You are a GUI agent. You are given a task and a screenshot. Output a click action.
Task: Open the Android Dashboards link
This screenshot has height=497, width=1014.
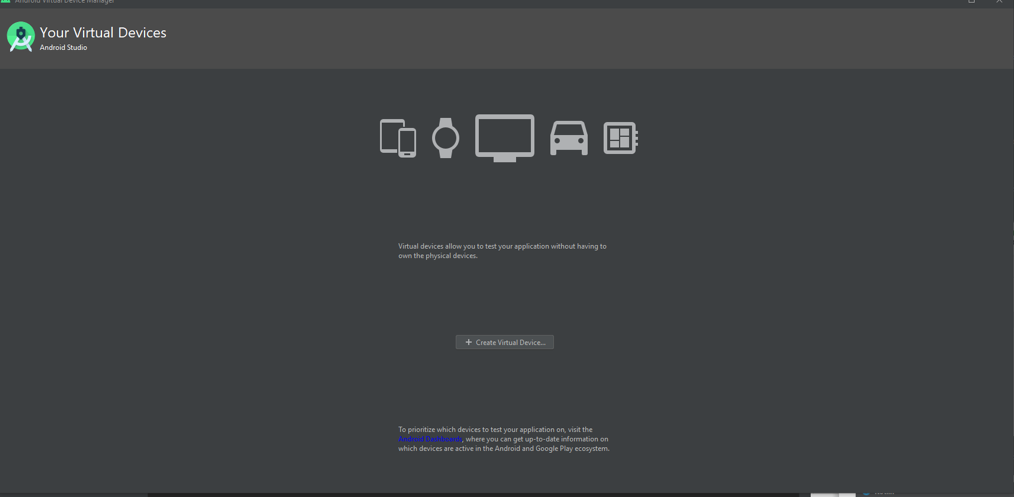430,439
